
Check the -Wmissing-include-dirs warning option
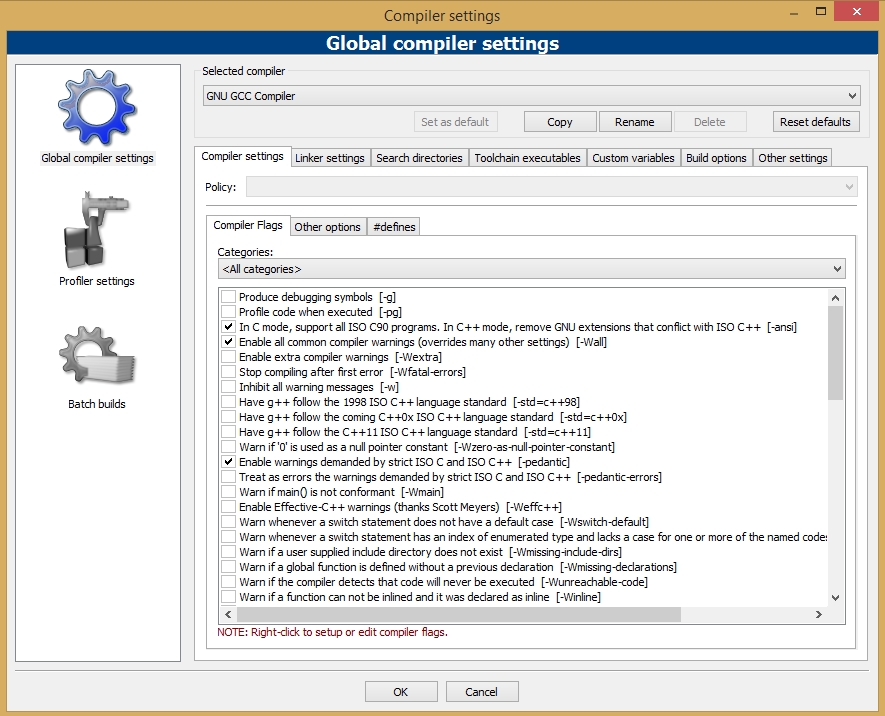pyautogui.click(x=228, y=552)
